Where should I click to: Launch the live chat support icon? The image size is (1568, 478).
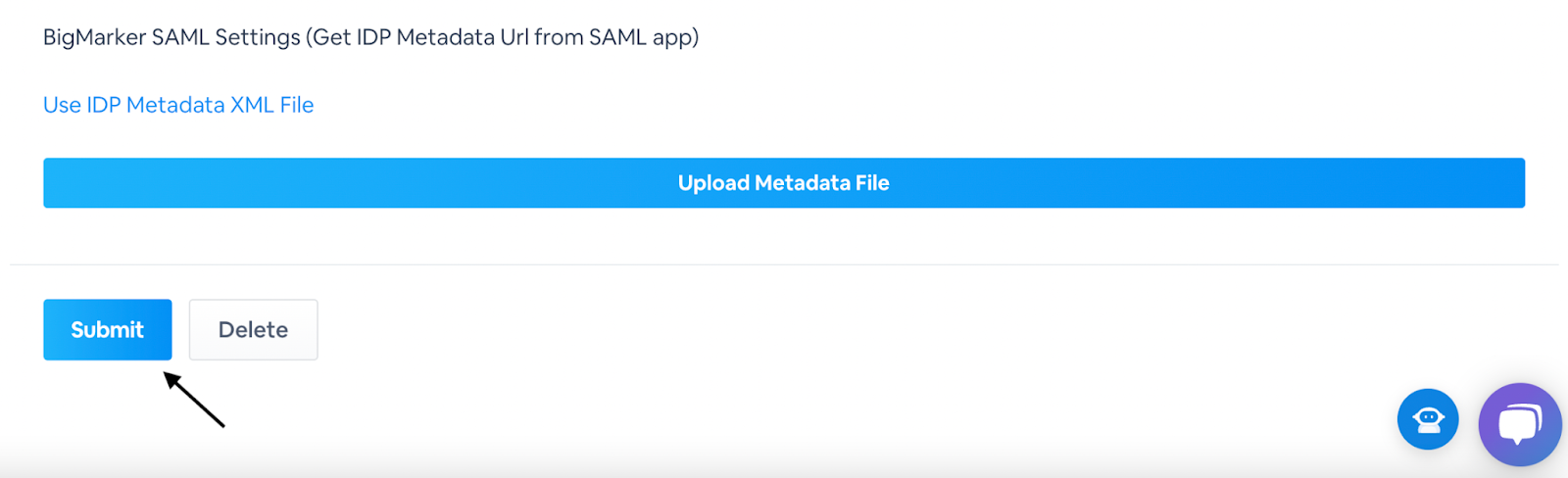tap(1519, 424)
